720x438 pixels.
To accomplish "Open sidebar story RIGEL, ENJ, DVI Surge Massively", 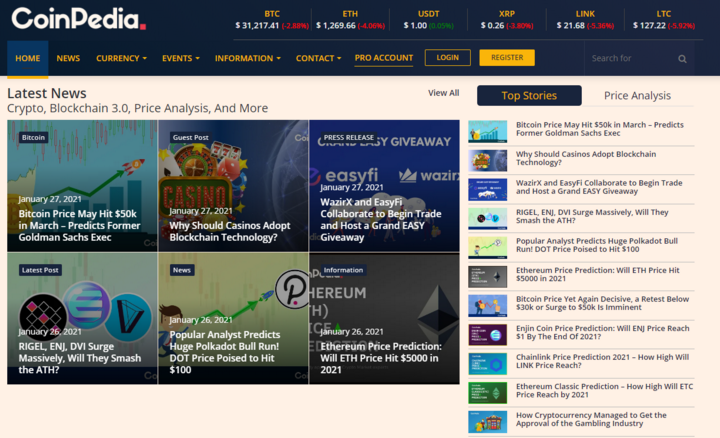I will click(x=592, y=216).
